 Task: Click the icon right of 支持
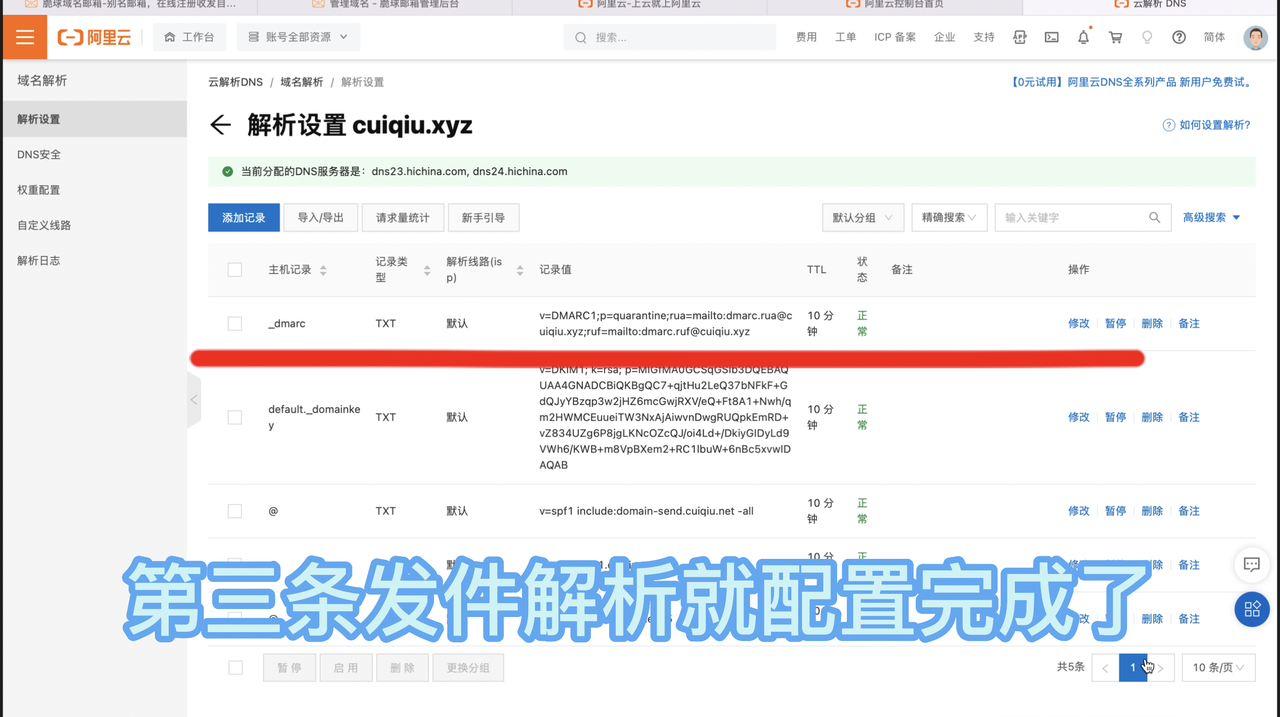(x=1020, y=37)
